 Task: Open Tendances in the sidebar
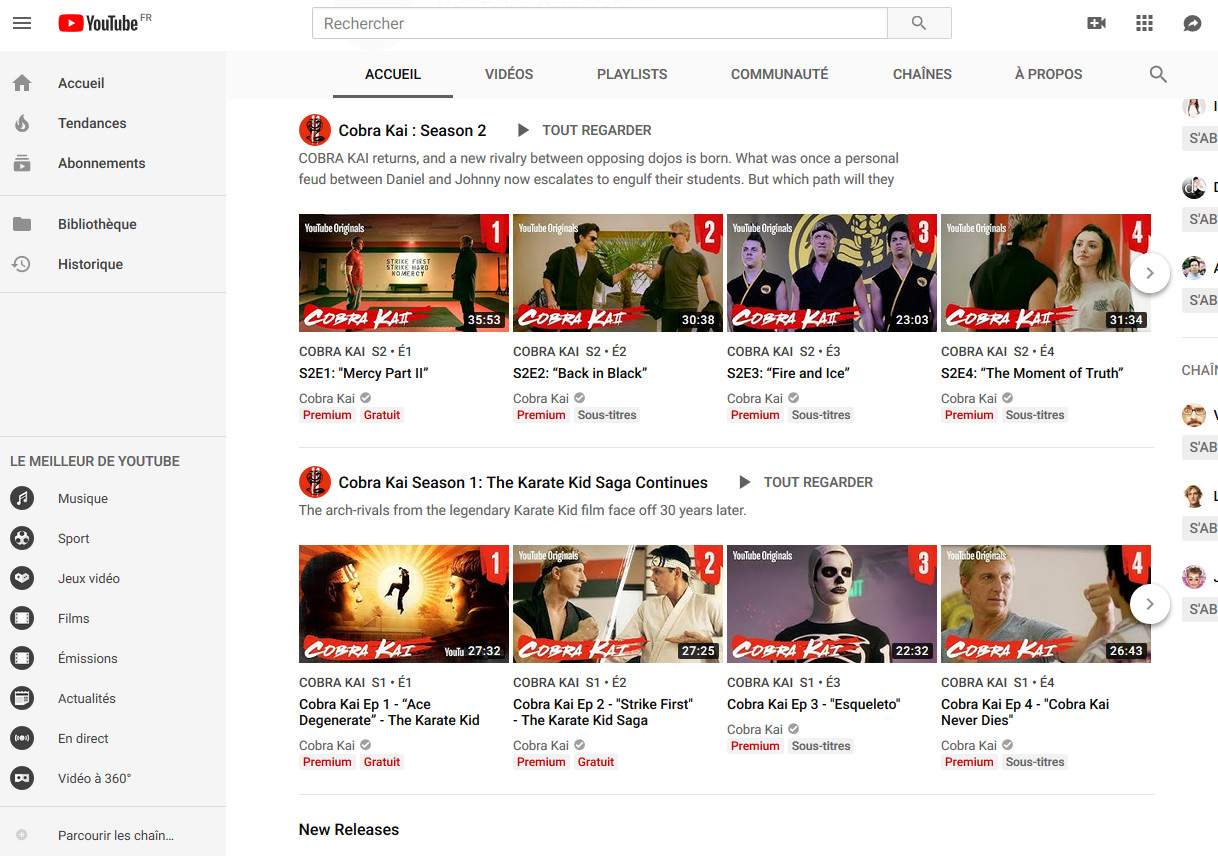113,123
